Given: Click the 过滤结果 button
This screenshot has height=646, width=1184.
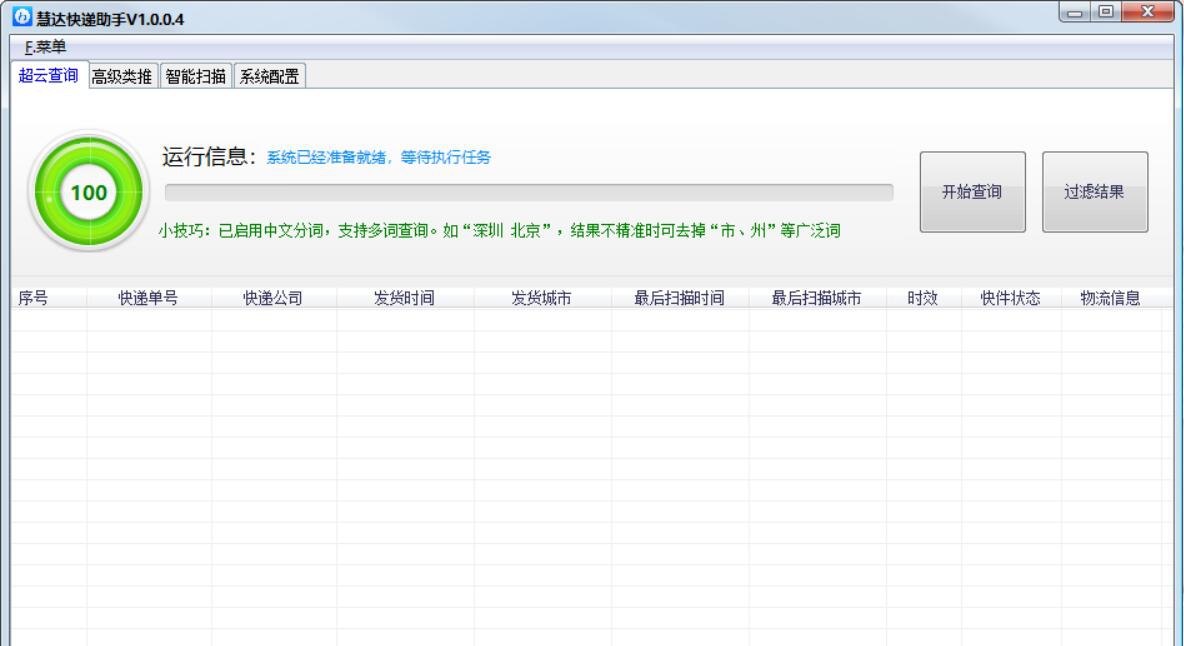Looking at the screenshot, I should point(1095,193).
